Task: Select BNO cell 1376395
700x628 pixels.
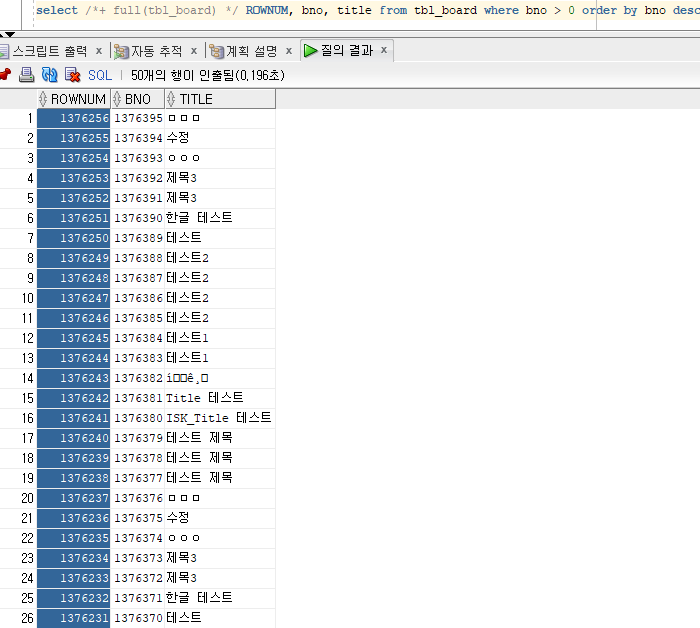Action: [138, 118]
